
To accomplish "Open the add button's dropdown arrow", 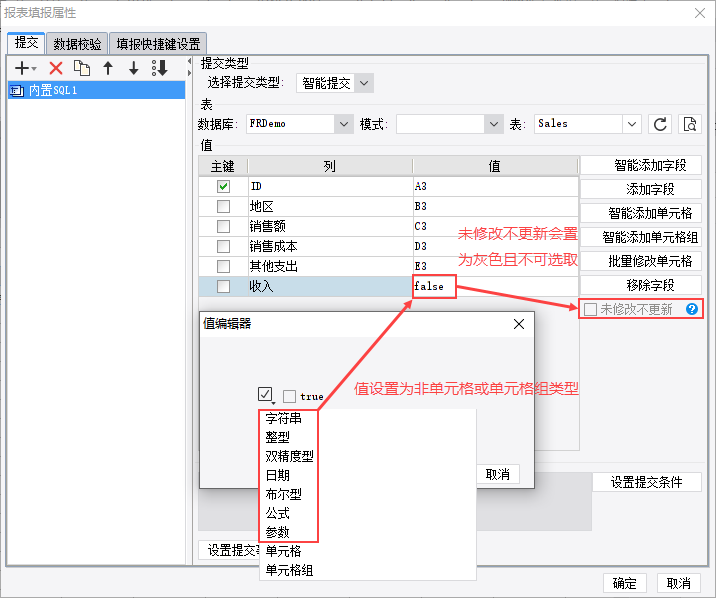I will [x=34, y=69].
